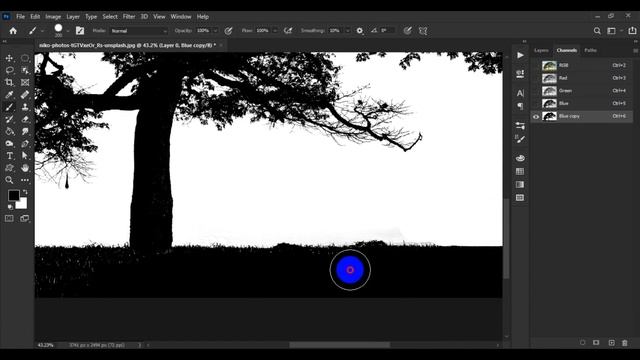Viewport: 640px width, 360px height.
Task: Click the Share icon at top right
Action: [x=632, y=31]
